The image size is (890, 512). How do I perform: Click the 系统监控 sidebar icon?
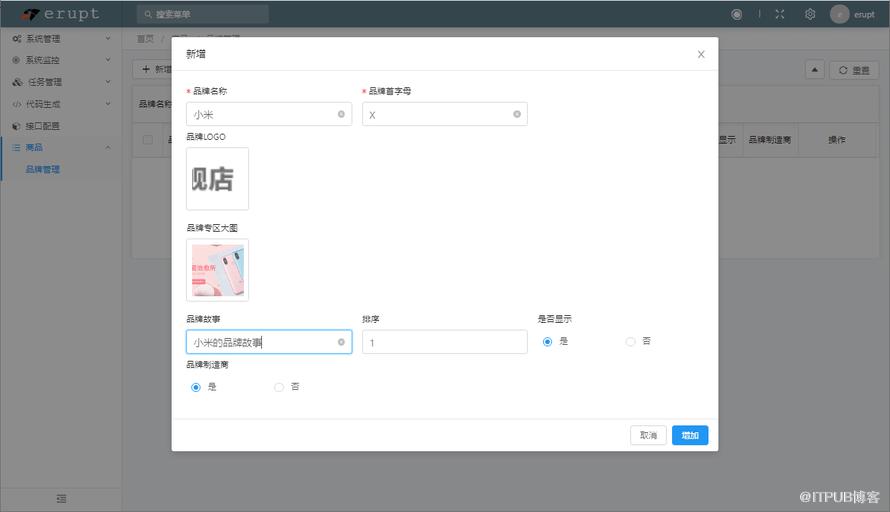point(16,60)
